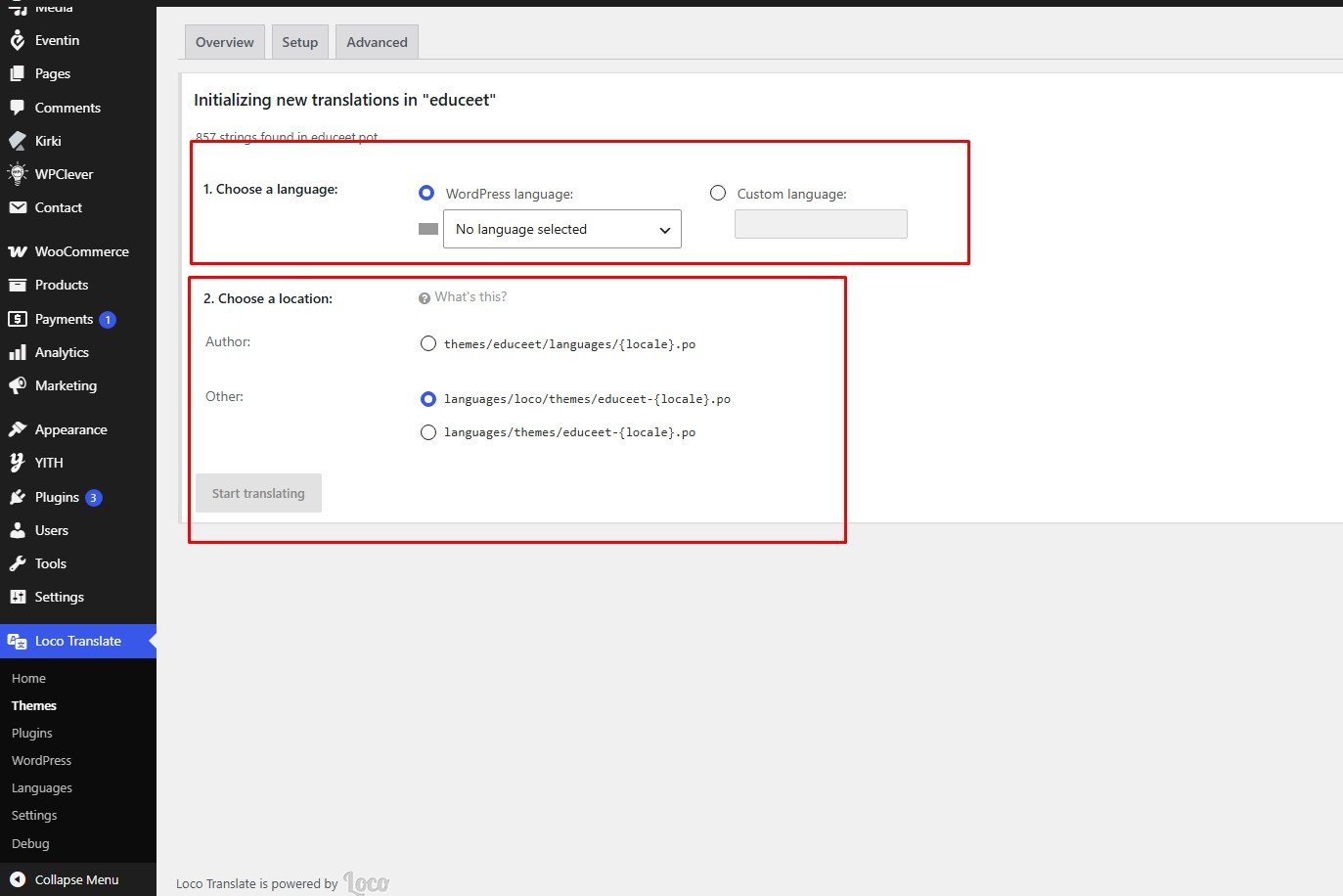
Task: Click the Marketing megaphone icon
Action: click(x=17, y=385)
